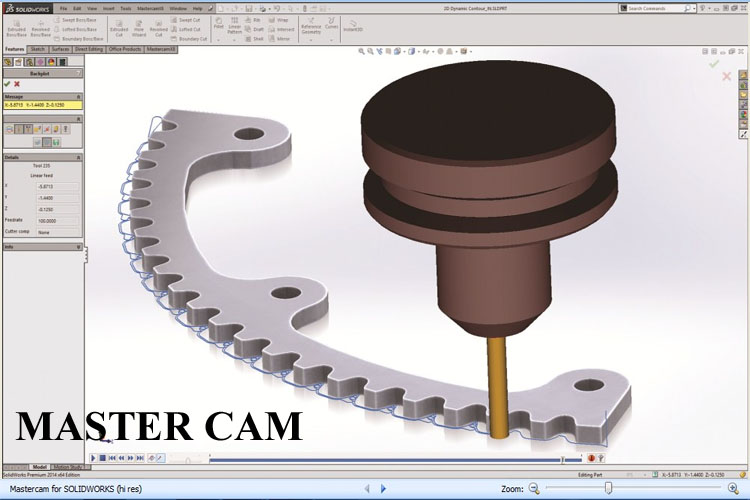Screen dimensions: 750x500
Task: Click the Extruded Cut tool
Action: tap(119, 29)
